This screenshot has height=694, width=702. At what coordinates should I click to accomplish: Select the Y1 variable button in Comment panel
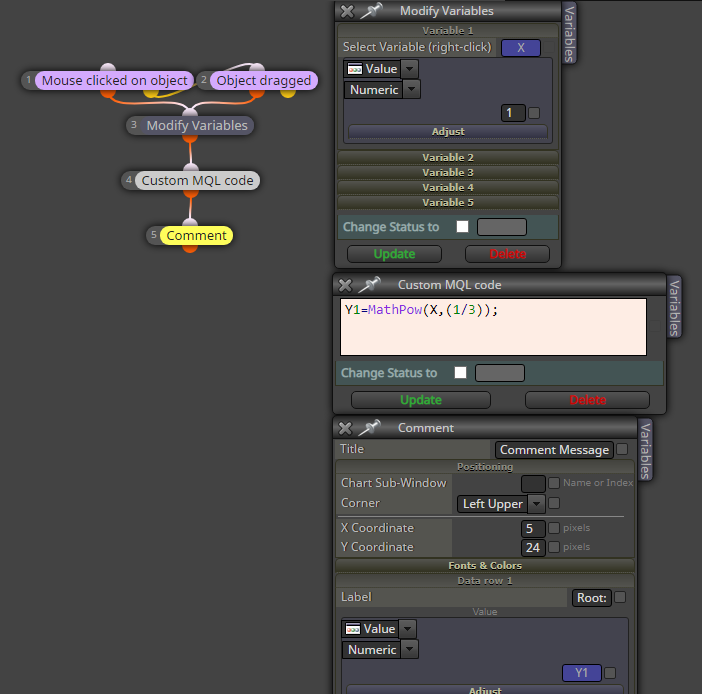(x=582, y=673)
